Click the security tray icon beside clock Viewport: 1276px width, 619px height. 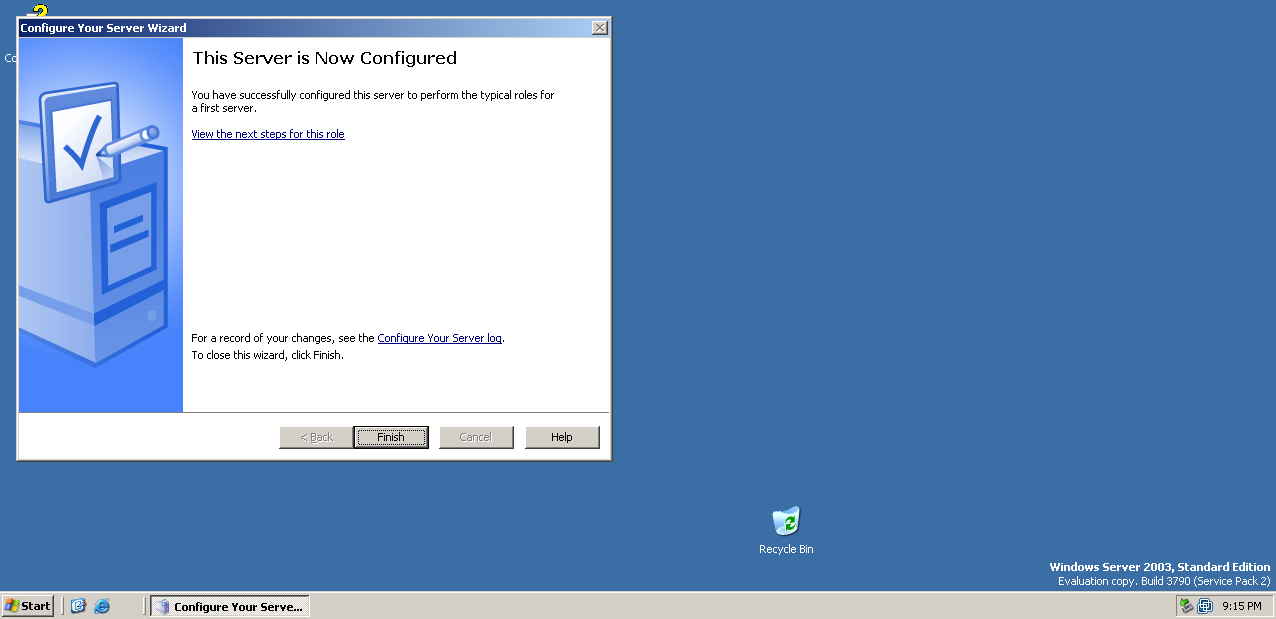click(1205, 606)
